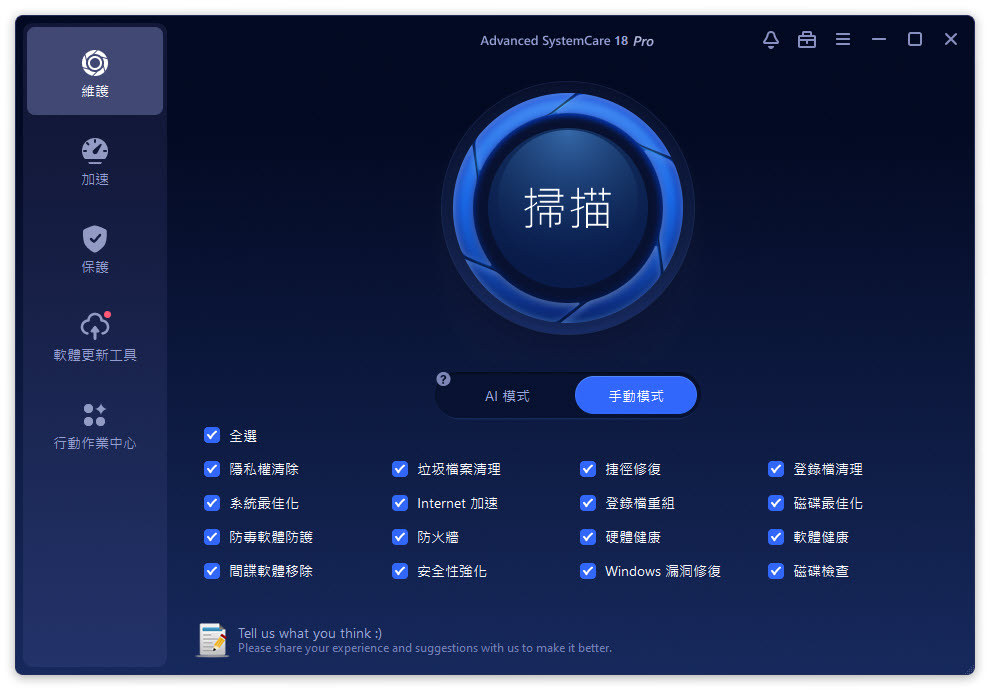Image resolution: width=990 pixels, height=690 pixels.
Task: Open the toolbox briefcase icon
Action: tap(806, 40)
